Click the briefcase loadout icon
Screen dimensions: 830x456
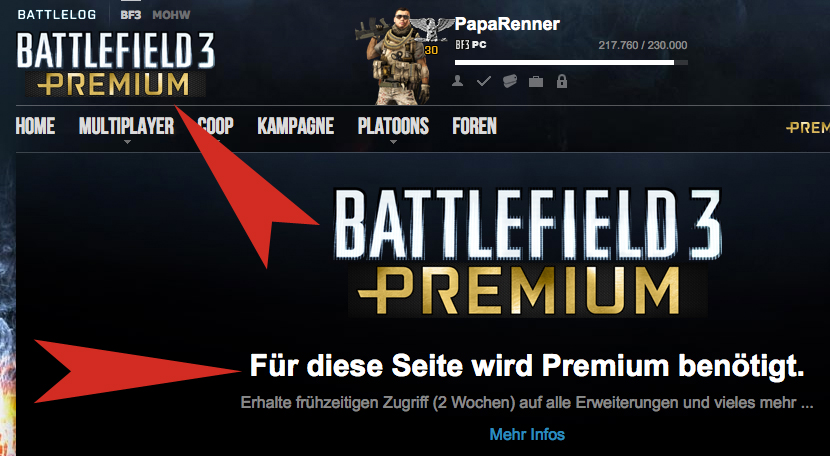tap(536, 82)
